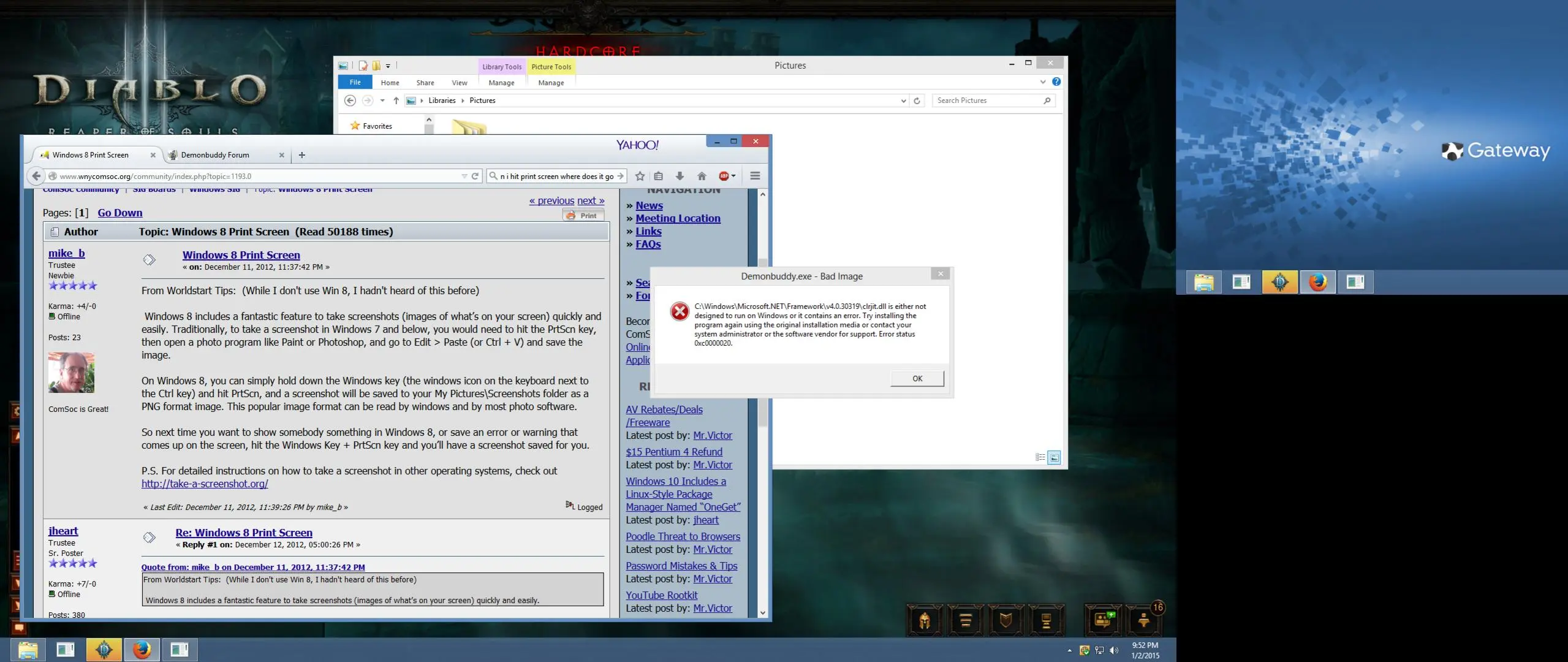Click the volume speaker icon in the system tray

pyautogui.click(x=1114, y=650)
